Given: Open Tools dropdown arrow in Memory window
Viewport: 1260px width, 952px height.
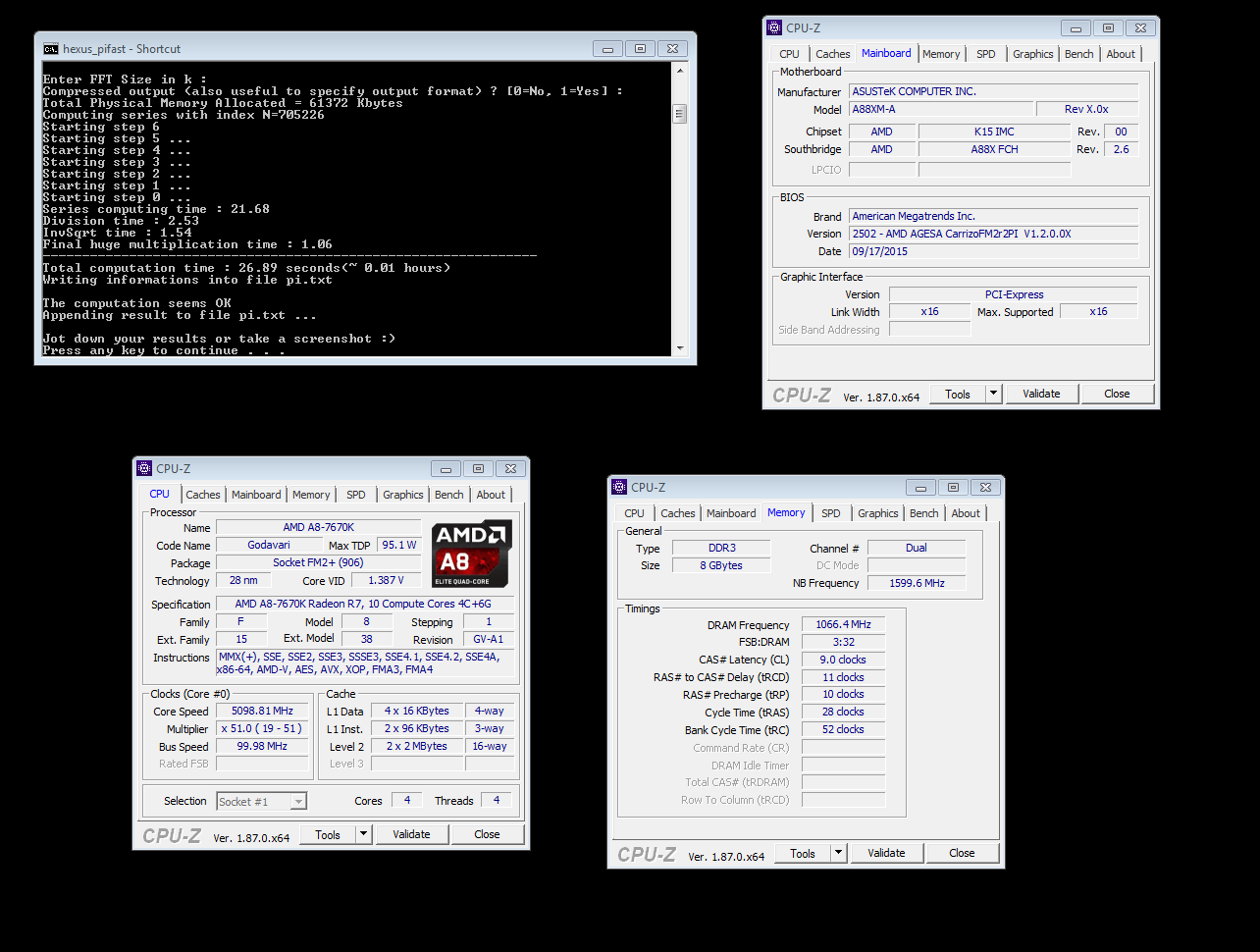Looking at the screenshot, I should (838, 853).
